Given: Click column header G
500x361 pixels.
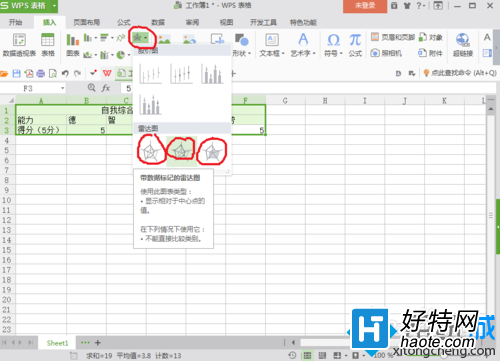Looking at the screenshot, I should tap(285, 100).
